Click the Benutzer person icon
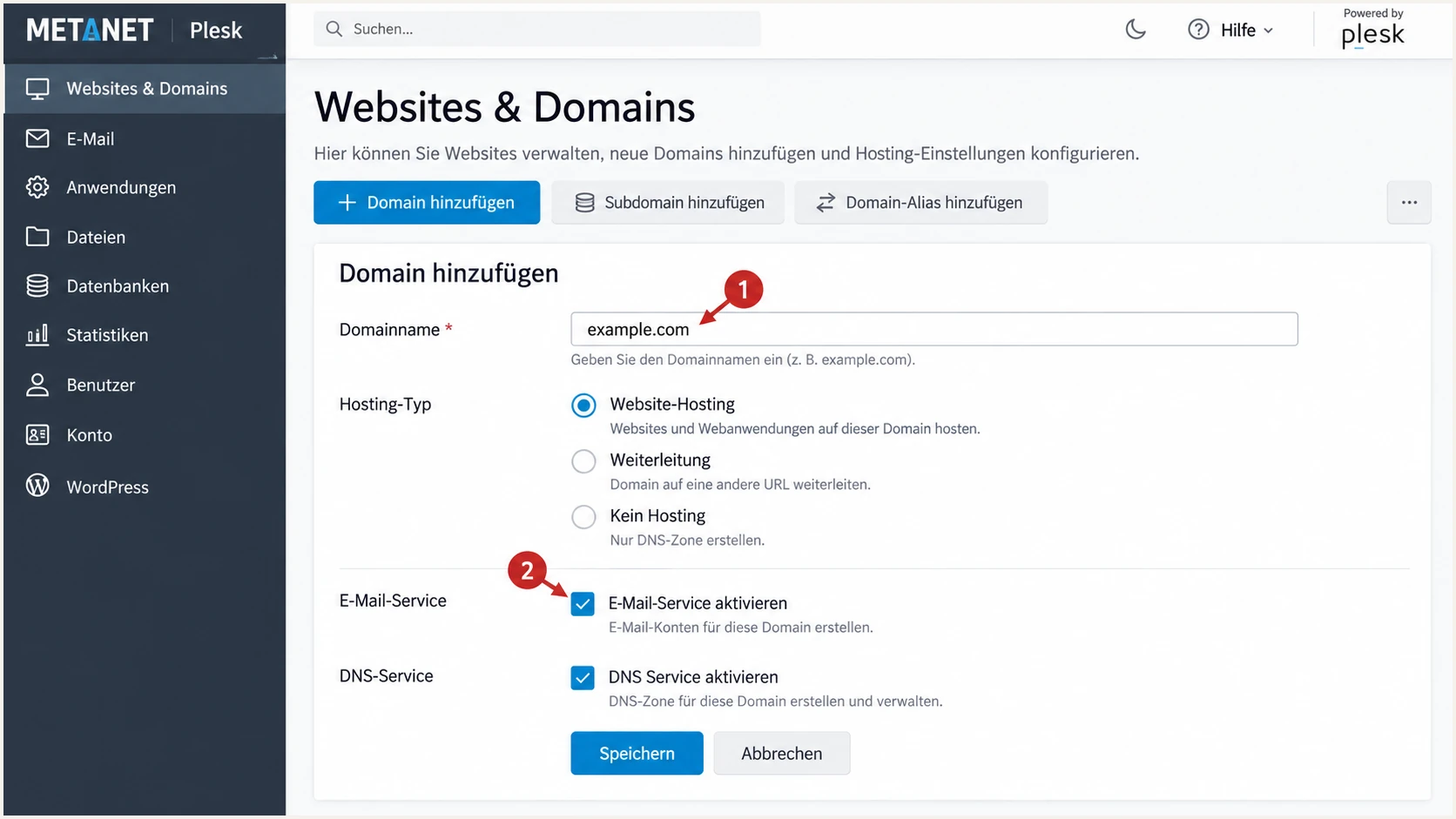 (x=37, y=385)
